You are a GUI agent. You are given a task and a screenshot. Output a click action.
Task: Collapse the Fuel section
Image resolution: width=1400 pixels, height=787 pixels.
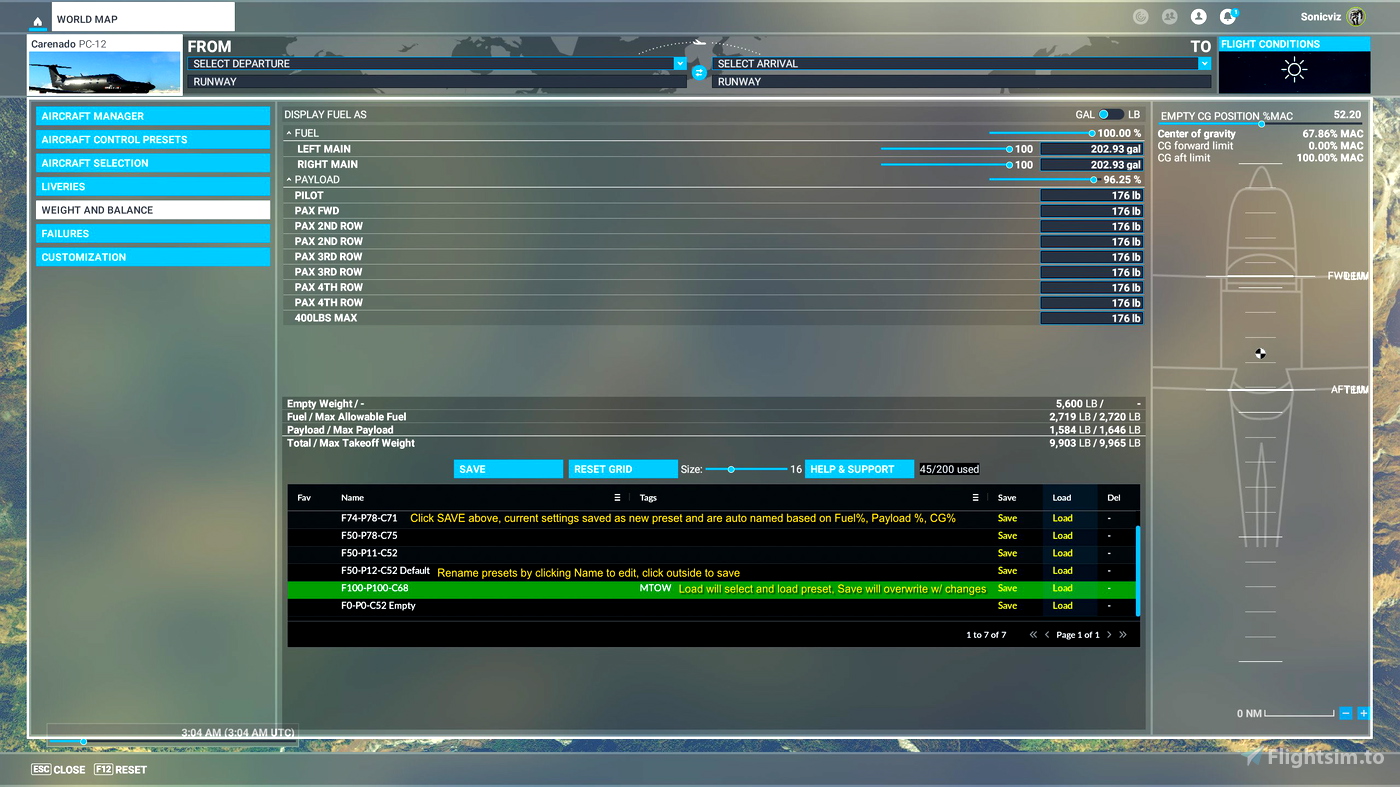click(289, 133)
